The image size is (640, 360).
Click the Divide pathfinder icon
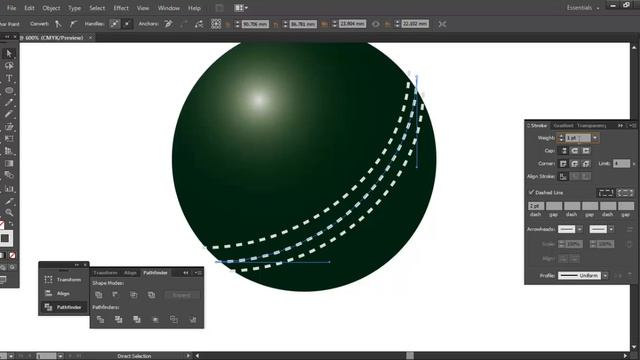click(100, 319)
